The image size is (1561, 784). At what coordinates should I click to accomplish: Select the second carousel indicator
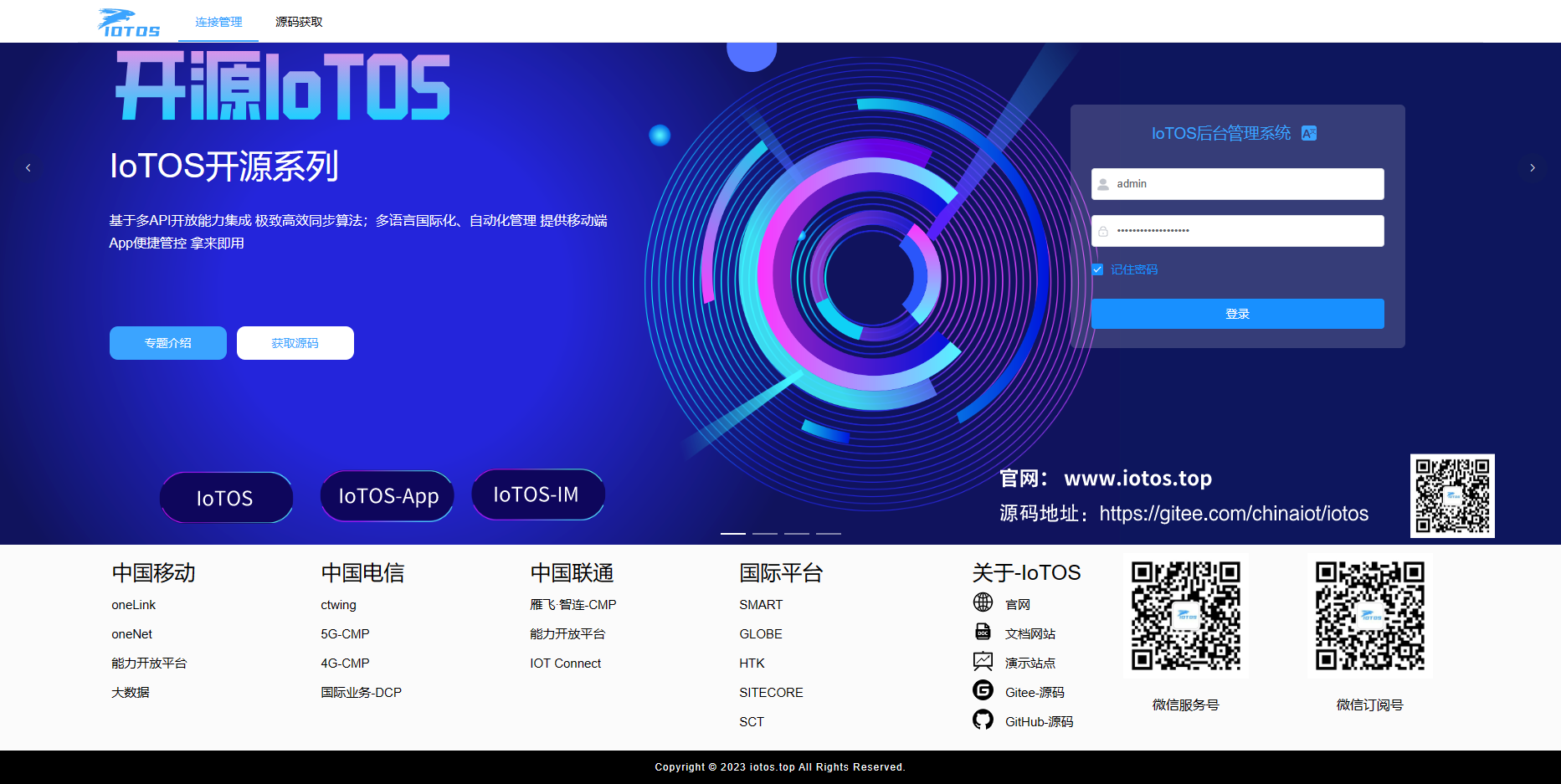[765, 533]
